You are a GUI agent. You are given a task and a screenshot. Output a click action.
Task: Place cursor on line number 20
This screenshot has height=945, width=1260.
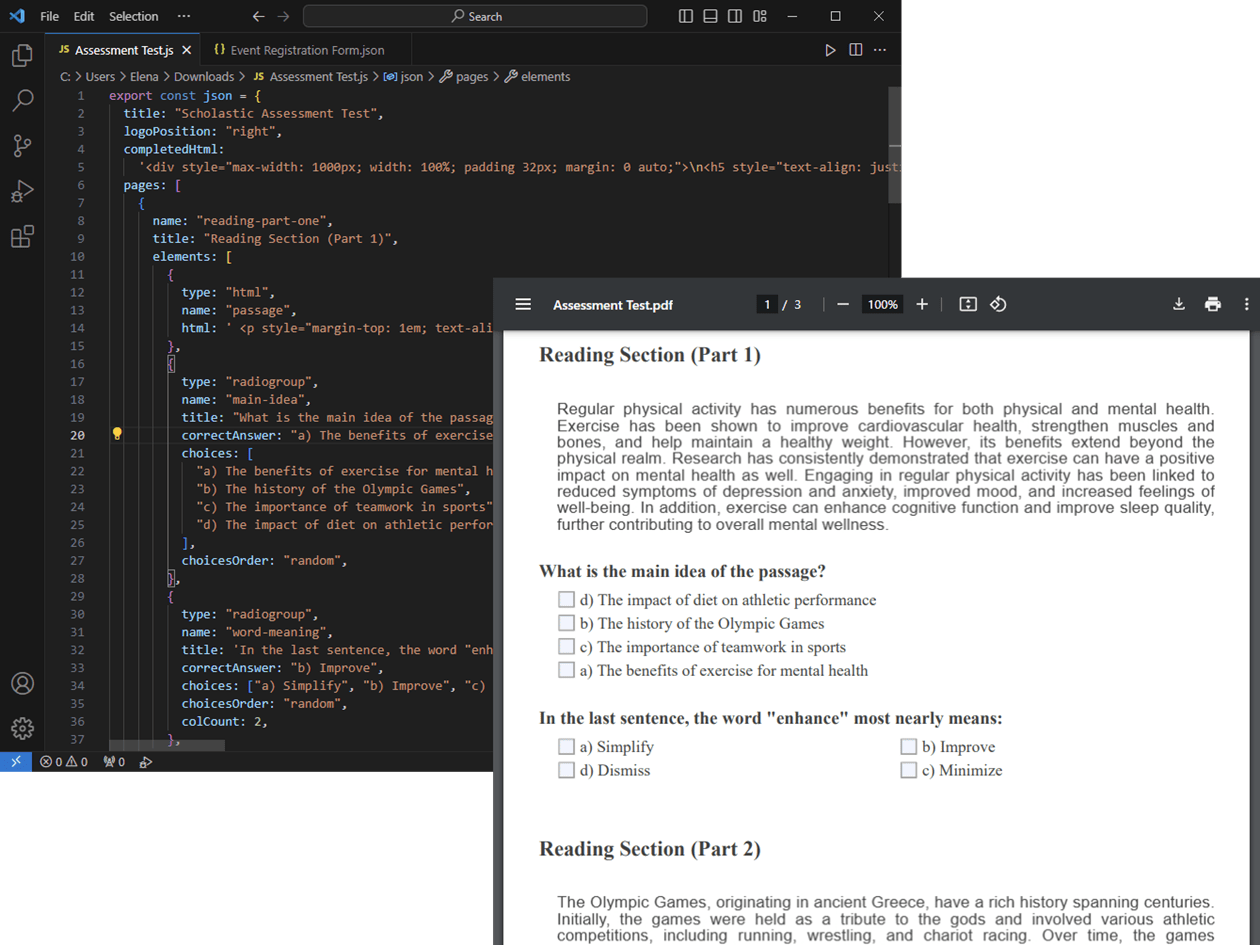(78, 435)
